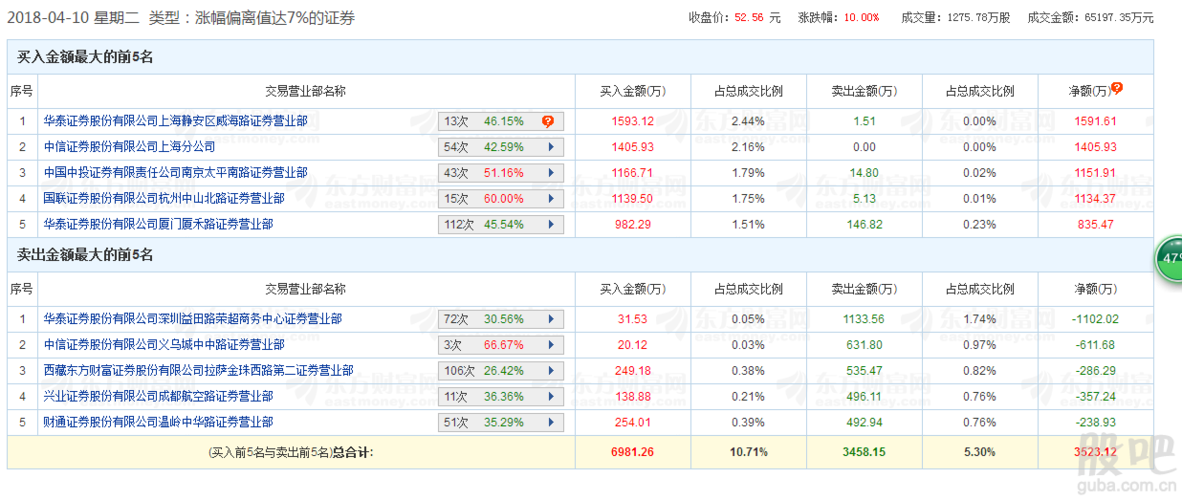Select net amount 1151.91

[x=1095, y=173]
